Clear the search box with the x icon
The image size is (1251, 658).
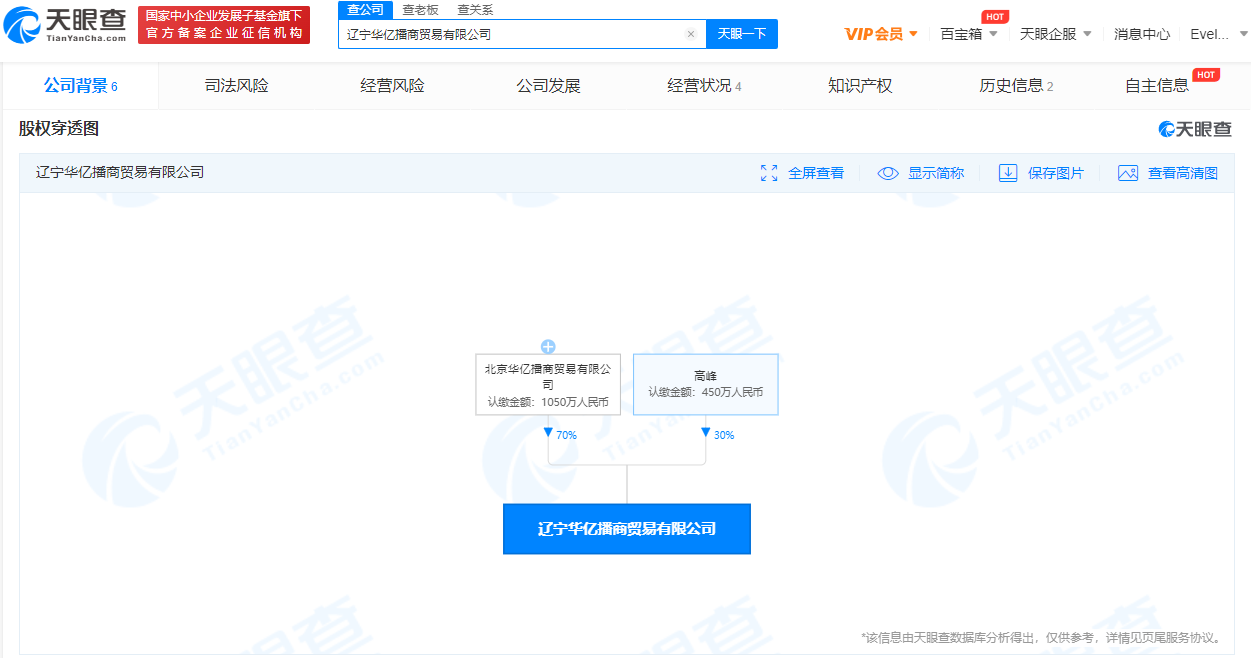click(690, 34)
